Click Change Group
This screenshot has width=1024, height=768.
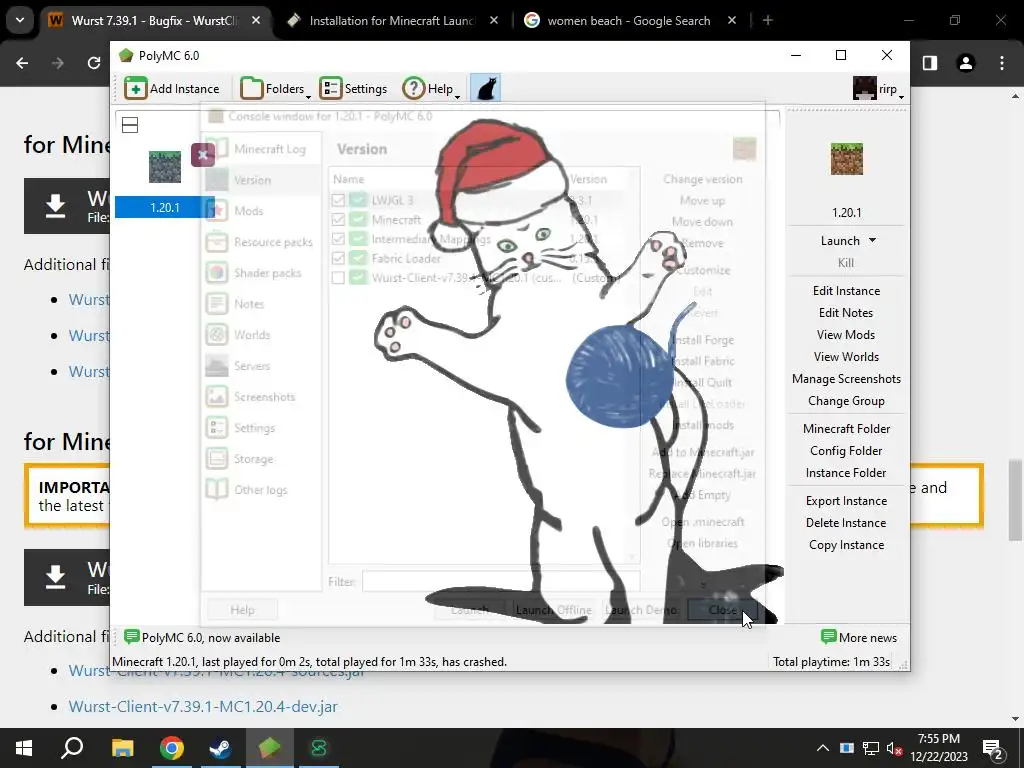(846, 401)
